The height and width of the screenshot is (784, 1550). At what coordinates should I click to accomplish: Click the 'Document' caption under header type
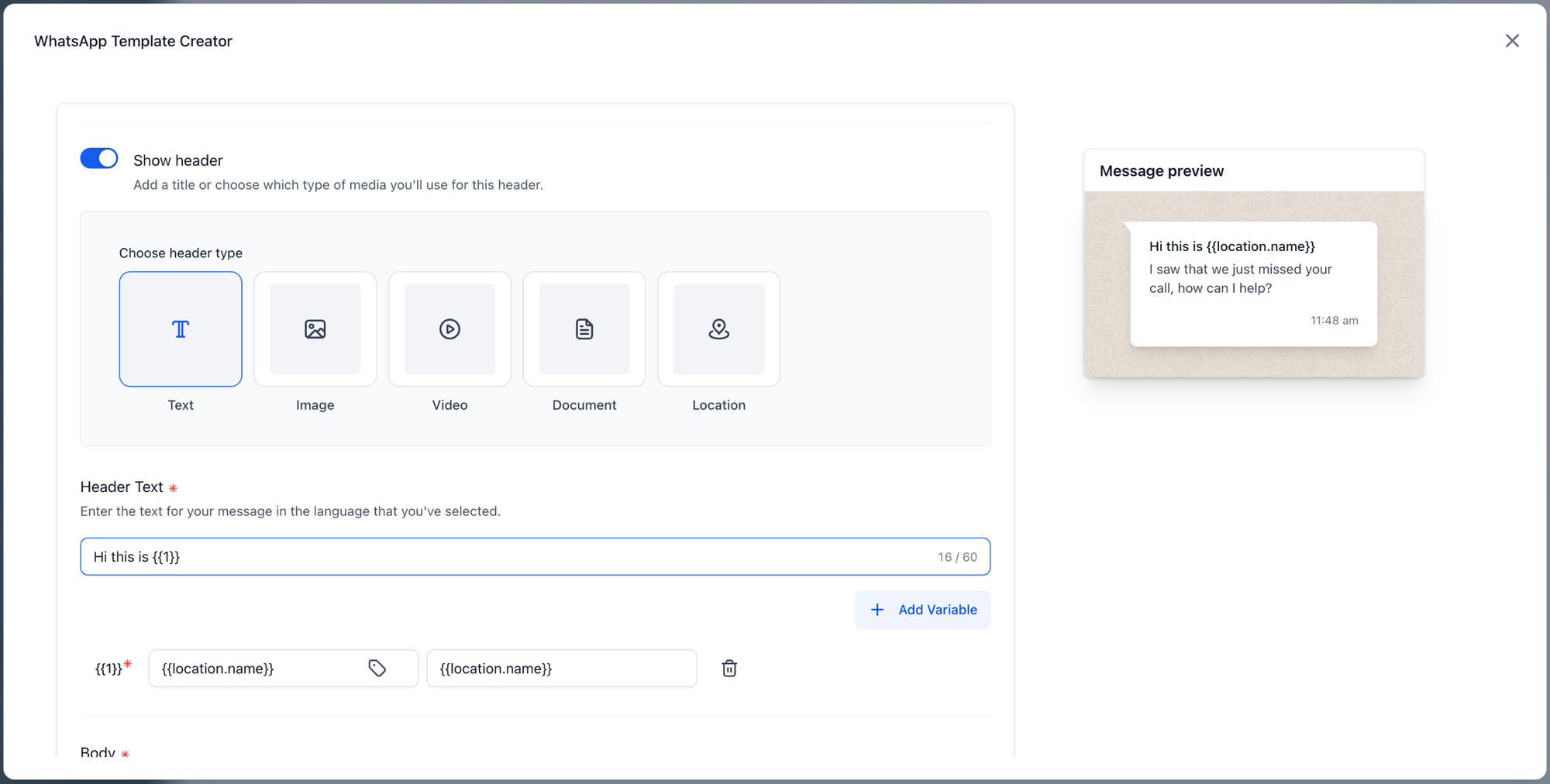click(x=584, y=404)
